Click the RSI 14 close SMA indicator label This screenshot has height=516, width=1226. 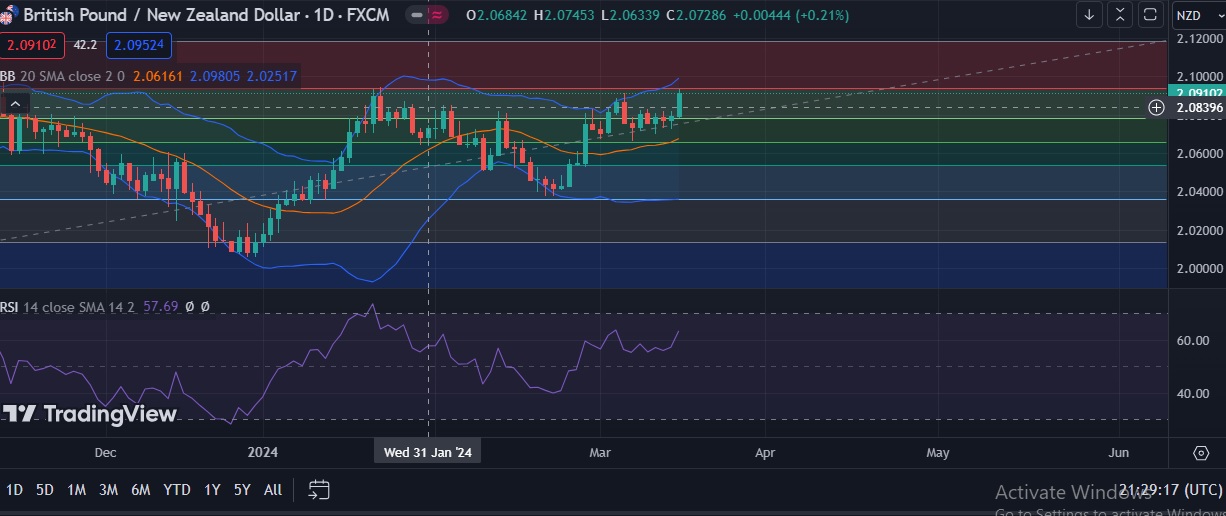pos(68,307)
